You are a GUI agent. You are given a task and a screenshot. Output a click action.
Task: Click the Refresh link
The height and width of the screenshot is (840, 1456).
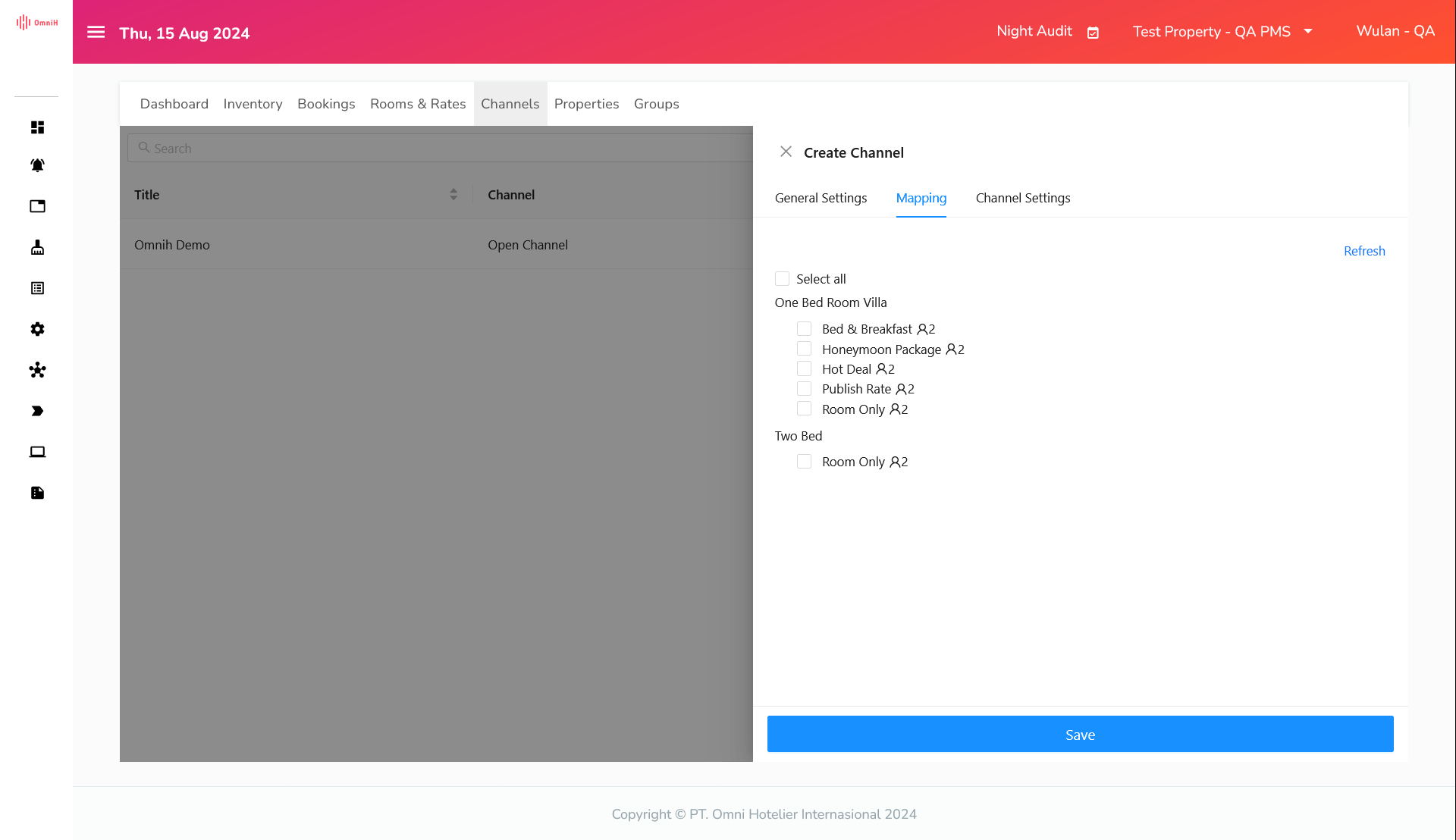pyautogui.click(x=1363, y=251)
